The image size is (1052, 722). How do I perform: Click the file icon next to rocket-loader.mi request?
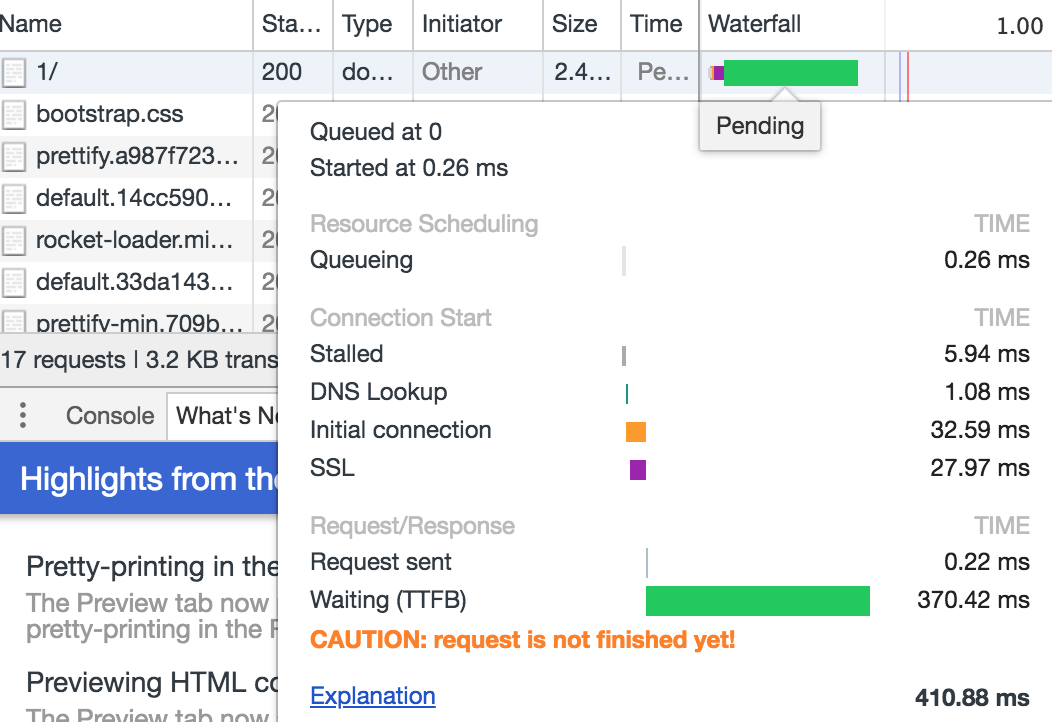(x=13, y=240)
